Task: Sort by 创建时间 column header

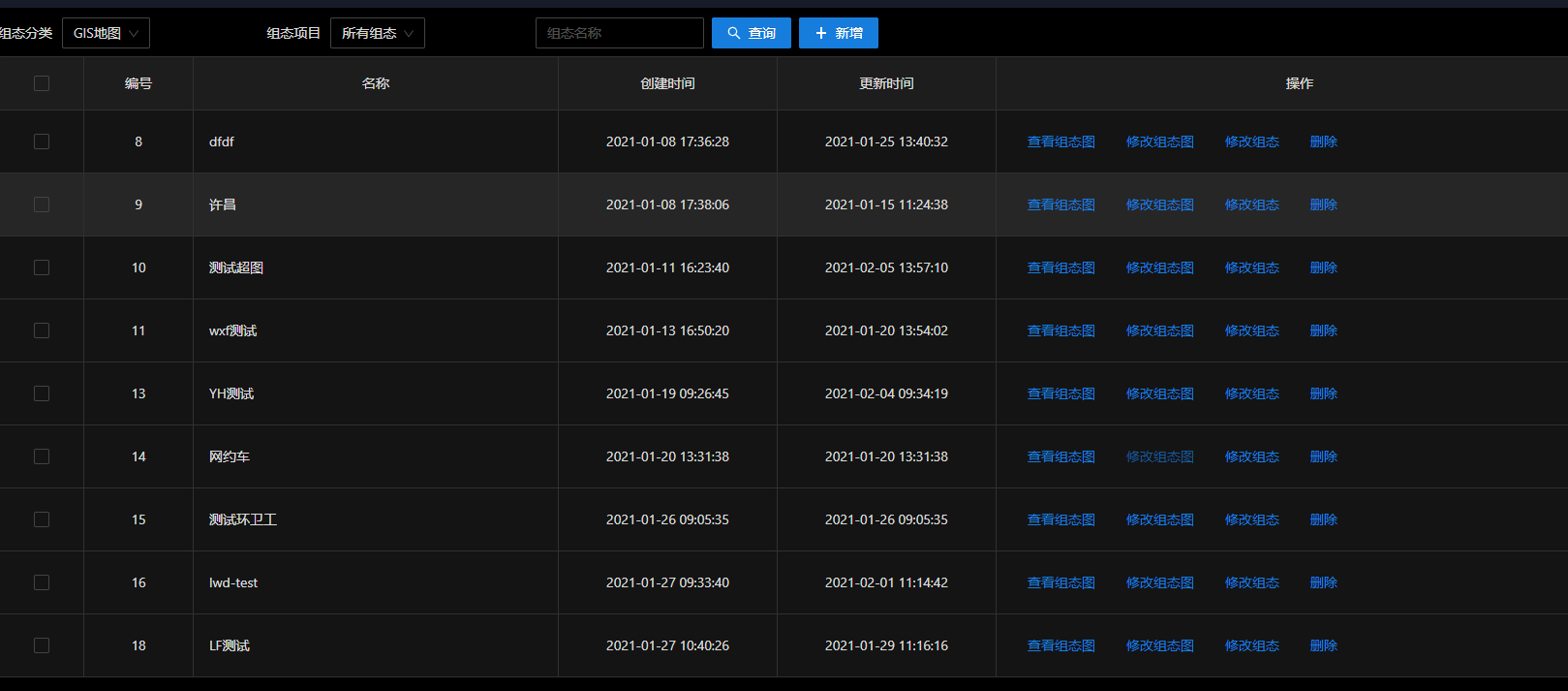Action: (x=667, y=83)
